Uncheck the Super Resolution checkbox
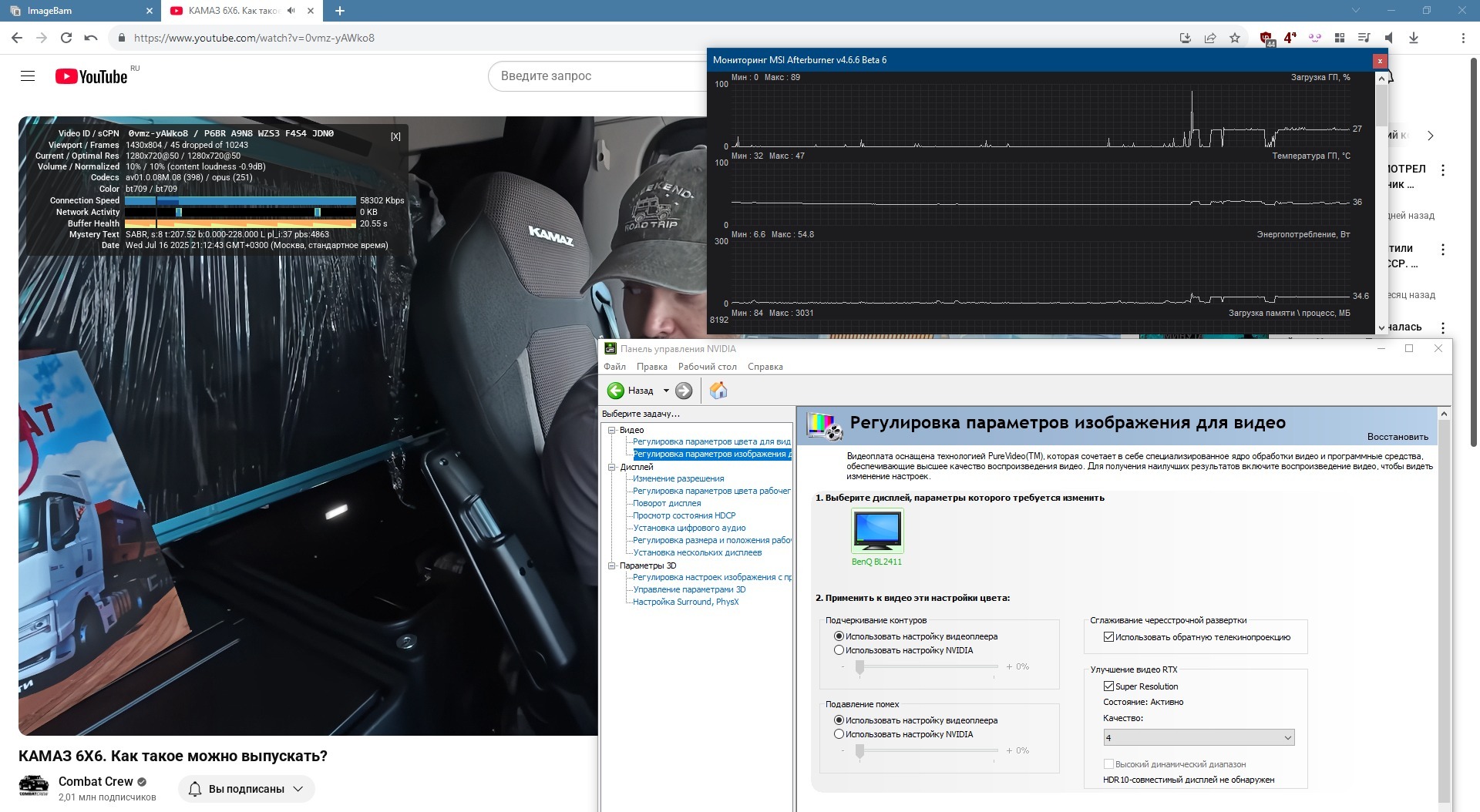 (x=1108, y=686)
